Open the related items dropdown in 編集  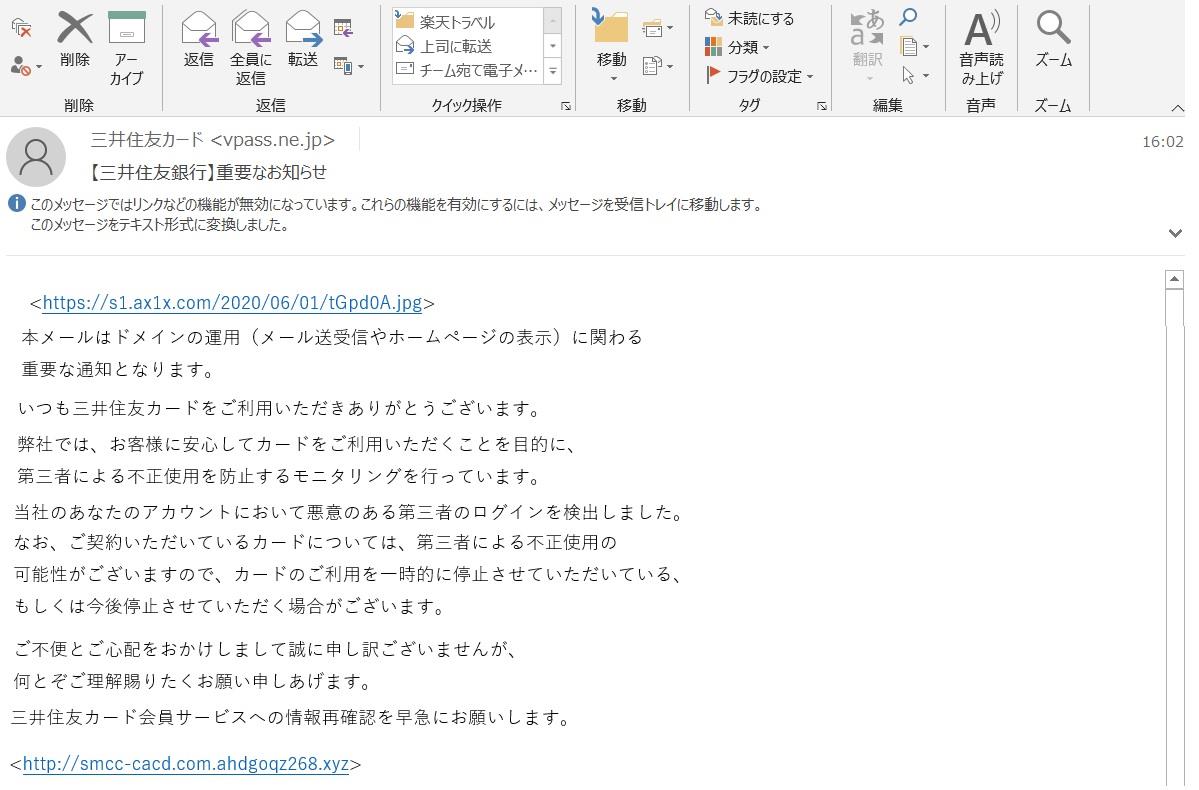click(x=915, y=47)
